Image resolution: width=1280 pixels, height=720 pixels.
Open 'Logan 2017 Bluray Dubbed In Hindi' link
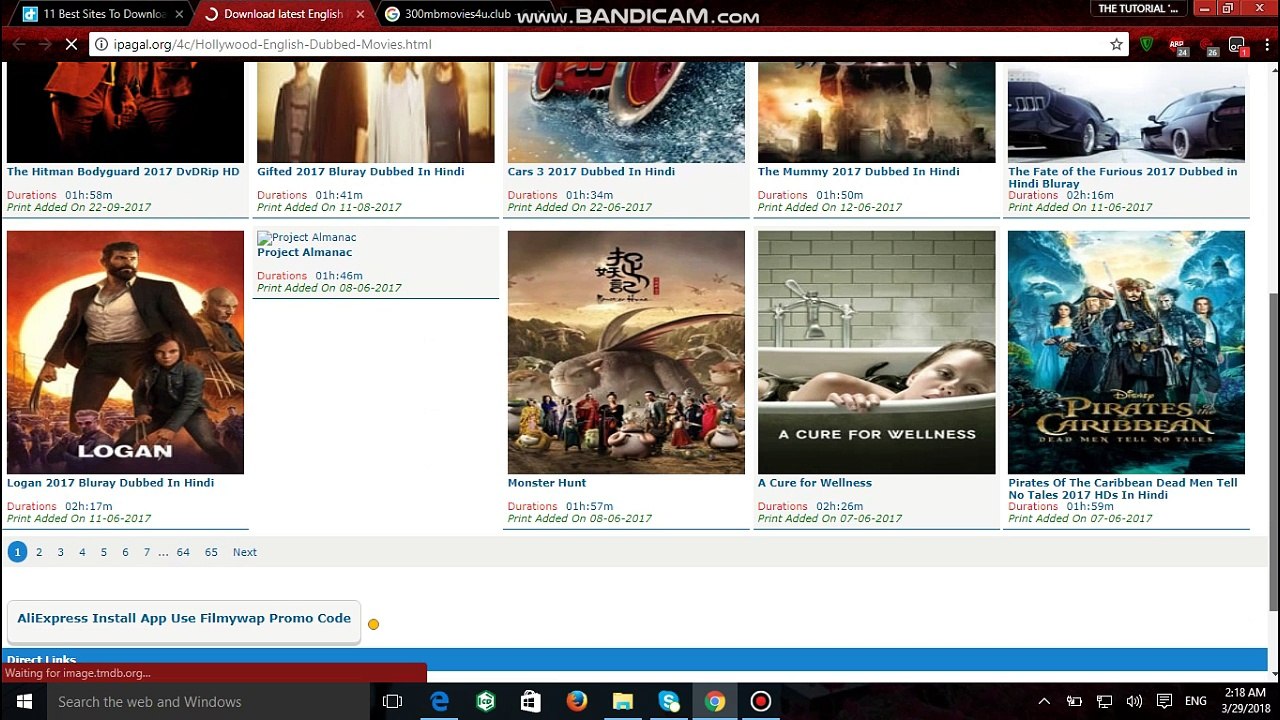[x=110, y=482]
